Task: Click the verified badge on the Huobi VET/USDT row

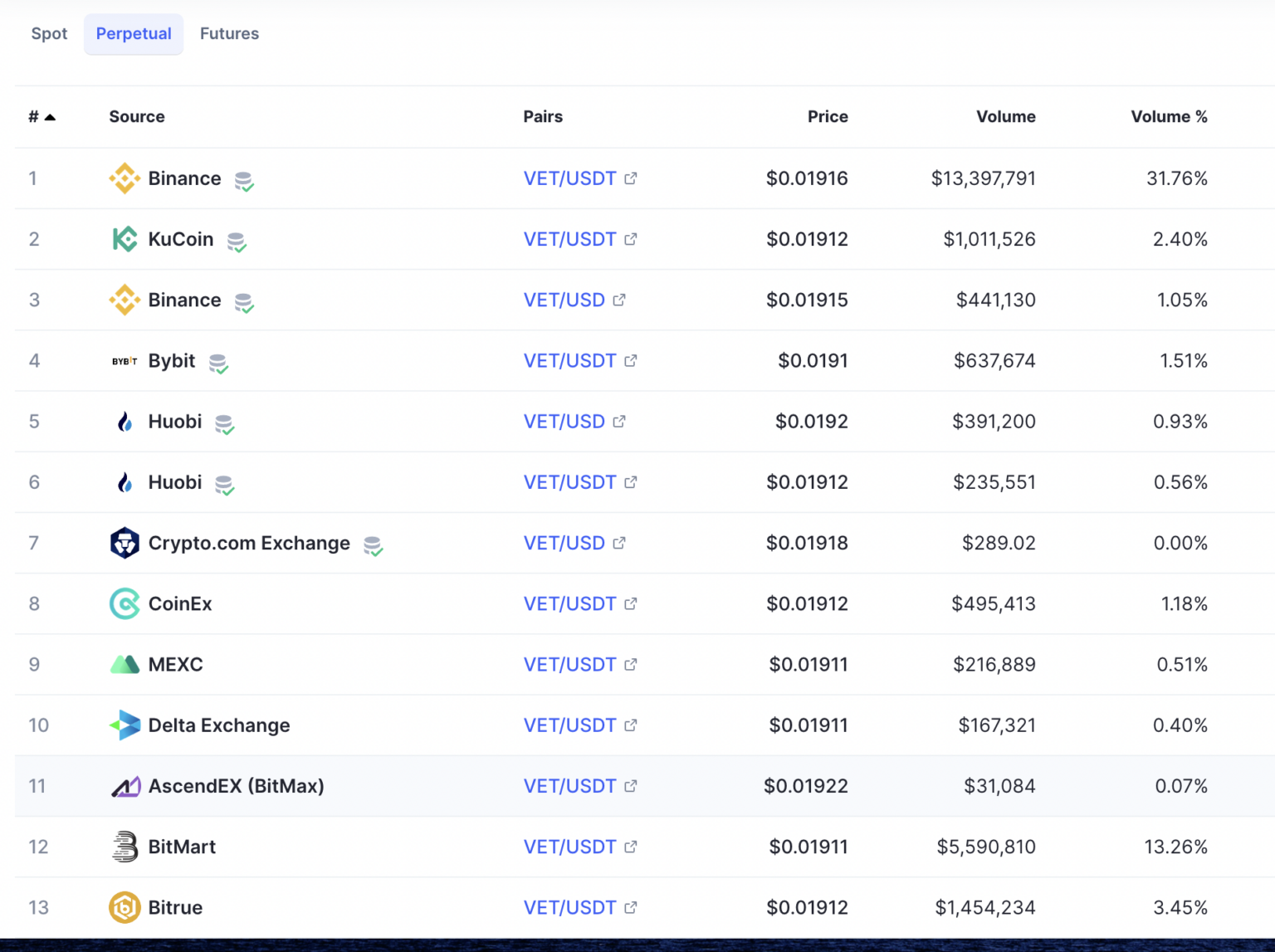Action: 225,485
